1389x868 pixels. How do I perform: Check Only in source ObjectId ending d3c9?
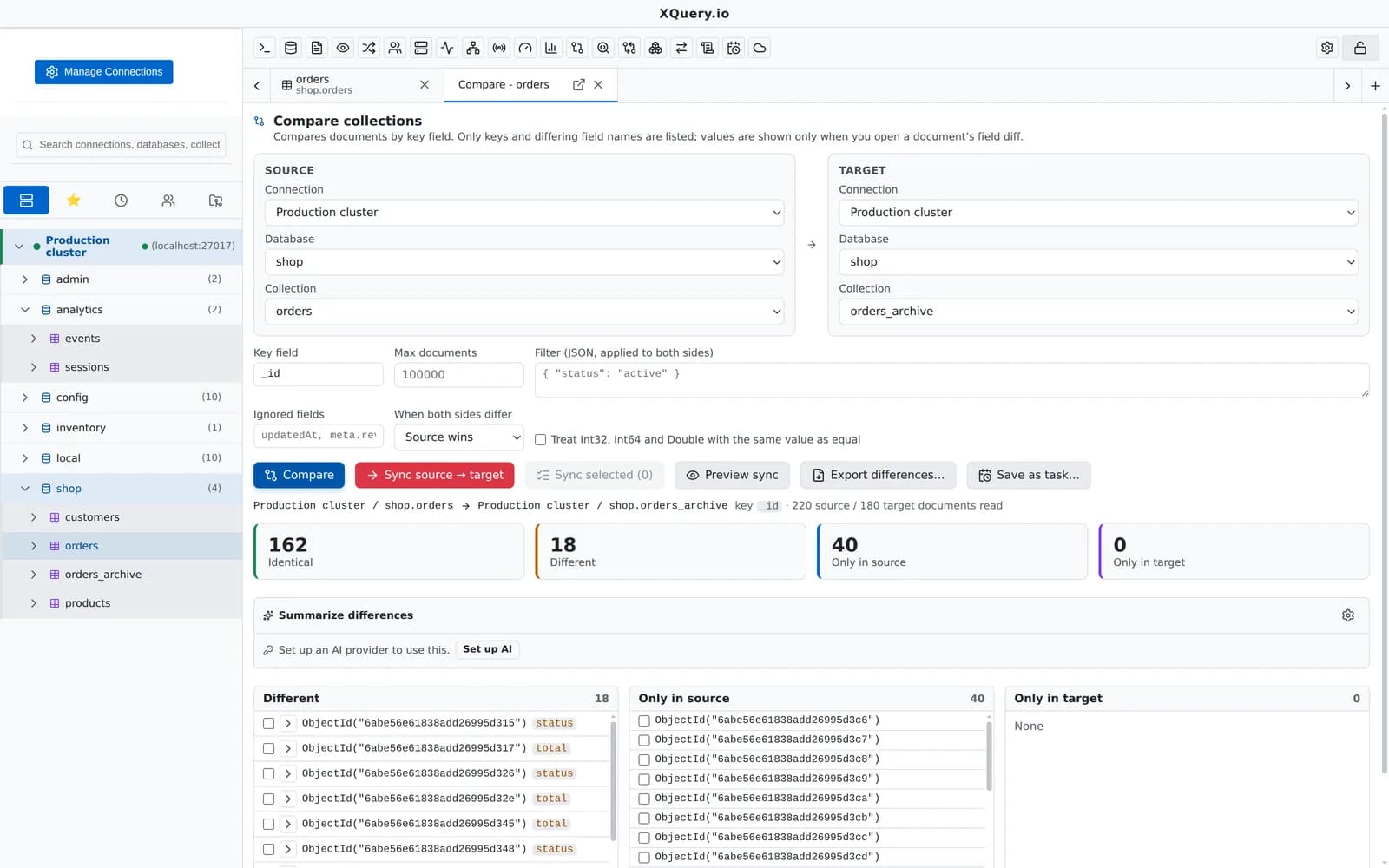(x=644, y=779)
